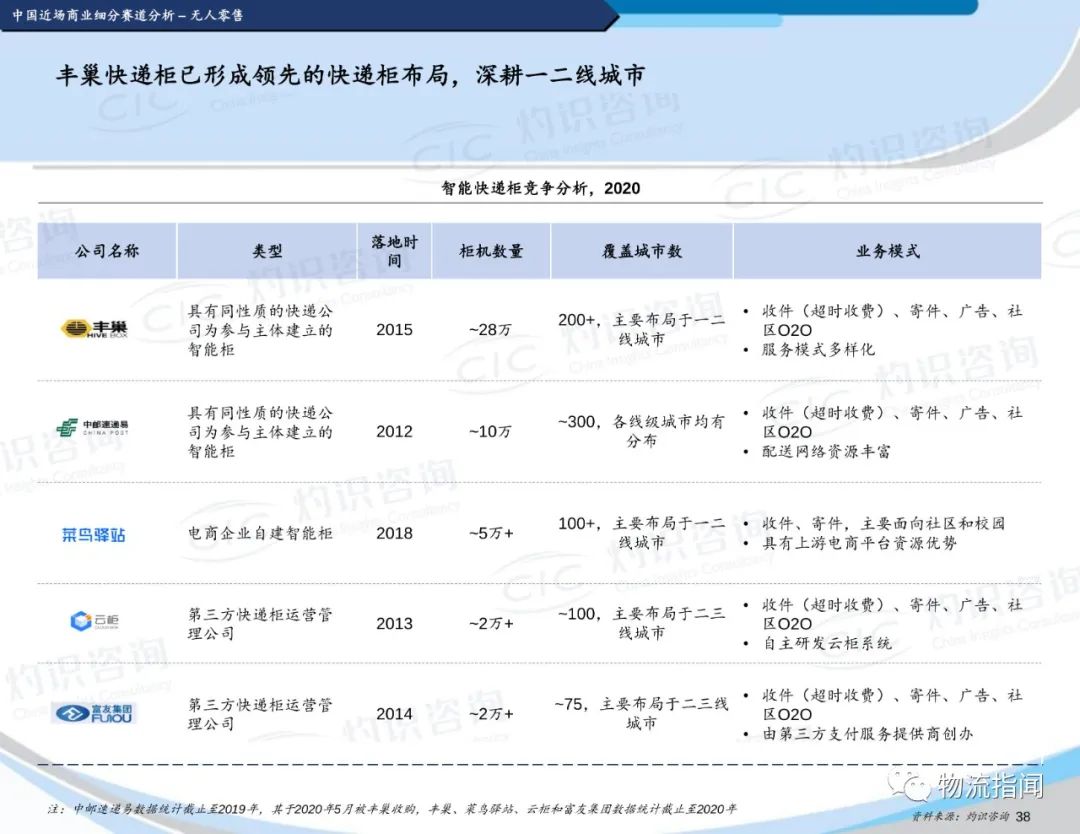Click the page number 38
The width and height of the screenshot is (1080, 834).
1022,817
